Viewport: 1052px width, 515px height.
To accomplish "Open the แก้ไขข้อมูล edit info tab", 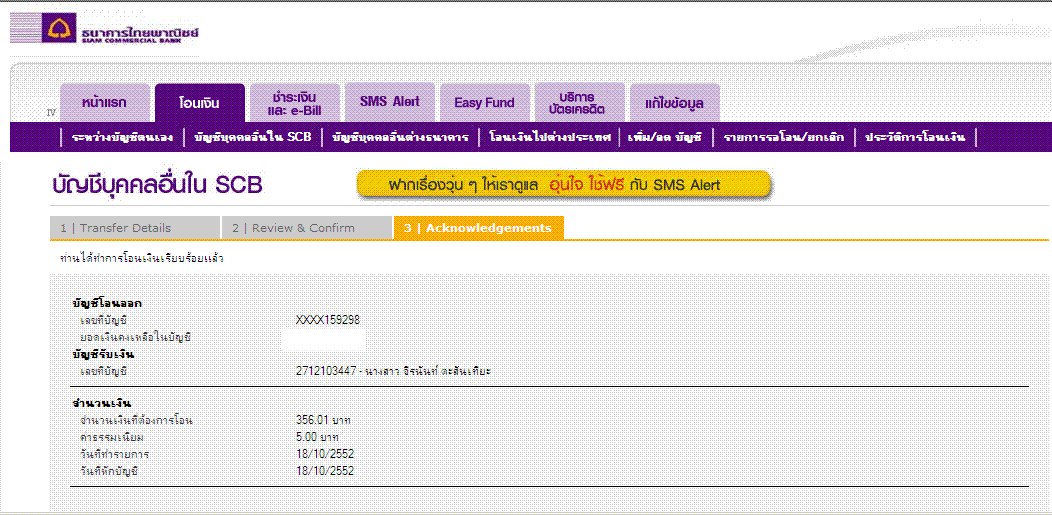I will (675, 103).
